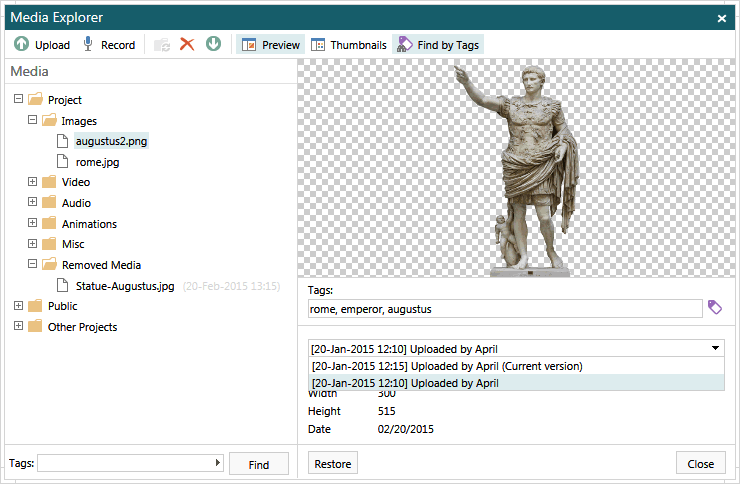This screenshot has height=484, width=740.
Task: Click rome.jpg file page icon
Action: [x=62, y=161]
